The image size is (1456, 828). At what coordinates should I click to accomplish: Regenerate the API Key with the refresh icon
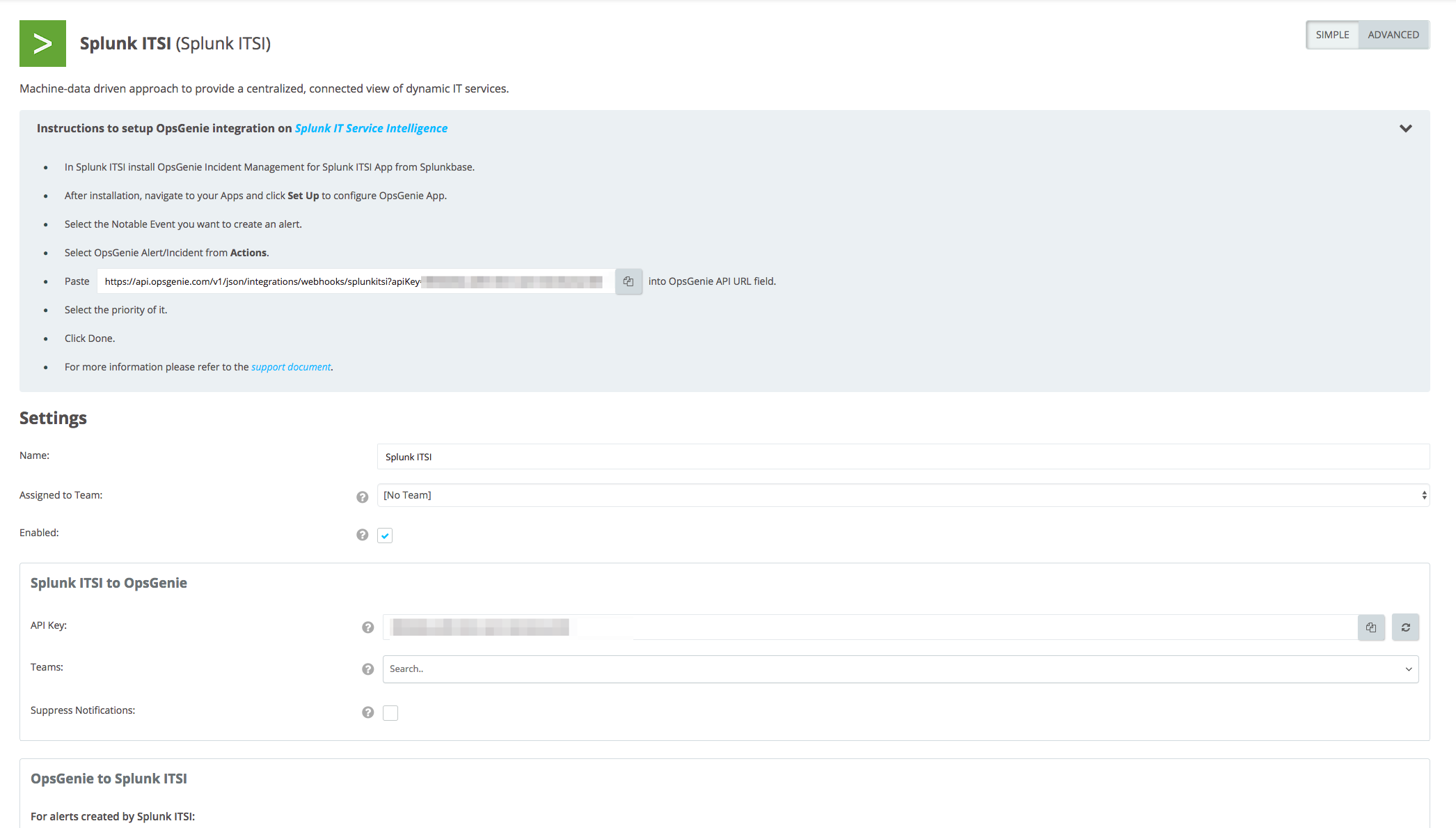pyautogui.click(x=1405, y=627)
